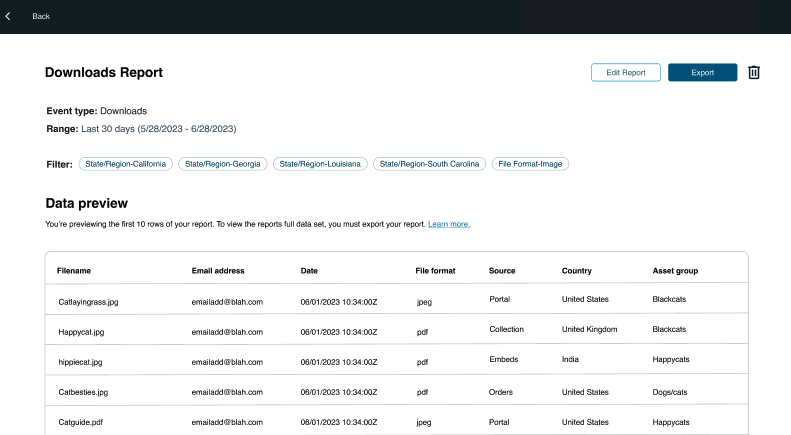Click Dogs/cats asset group cell
The width and height of the screenshot is (791, 435).
[670, 392]
